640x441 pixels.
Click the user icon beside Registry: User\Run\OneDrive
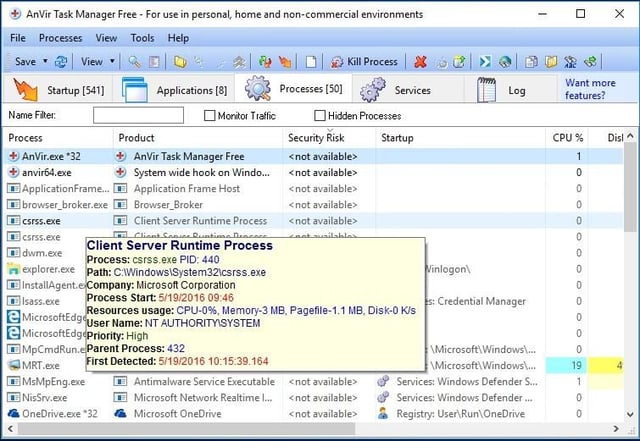point(383,413)
